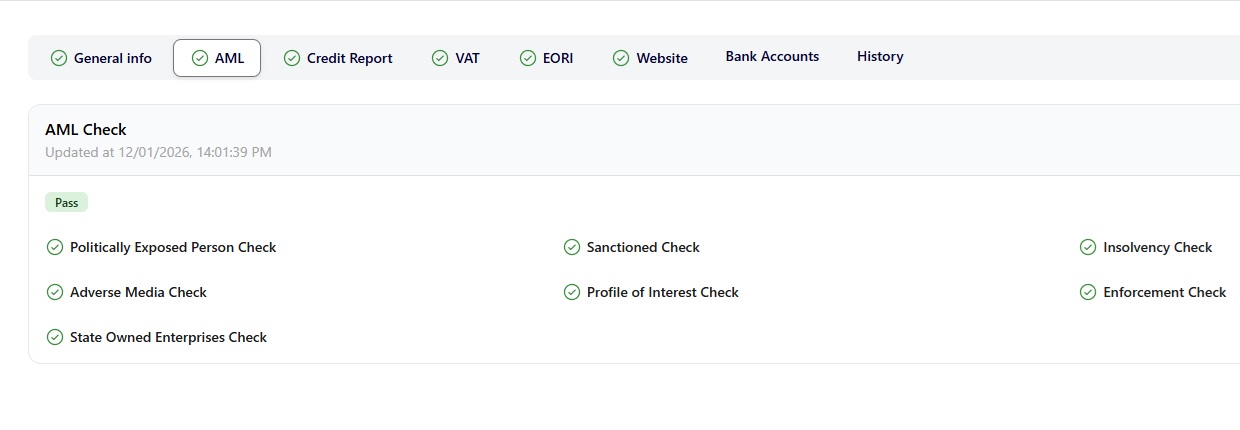Click the General info tab check icon
Screen dimensions: 1240x430
pos(59,58)
